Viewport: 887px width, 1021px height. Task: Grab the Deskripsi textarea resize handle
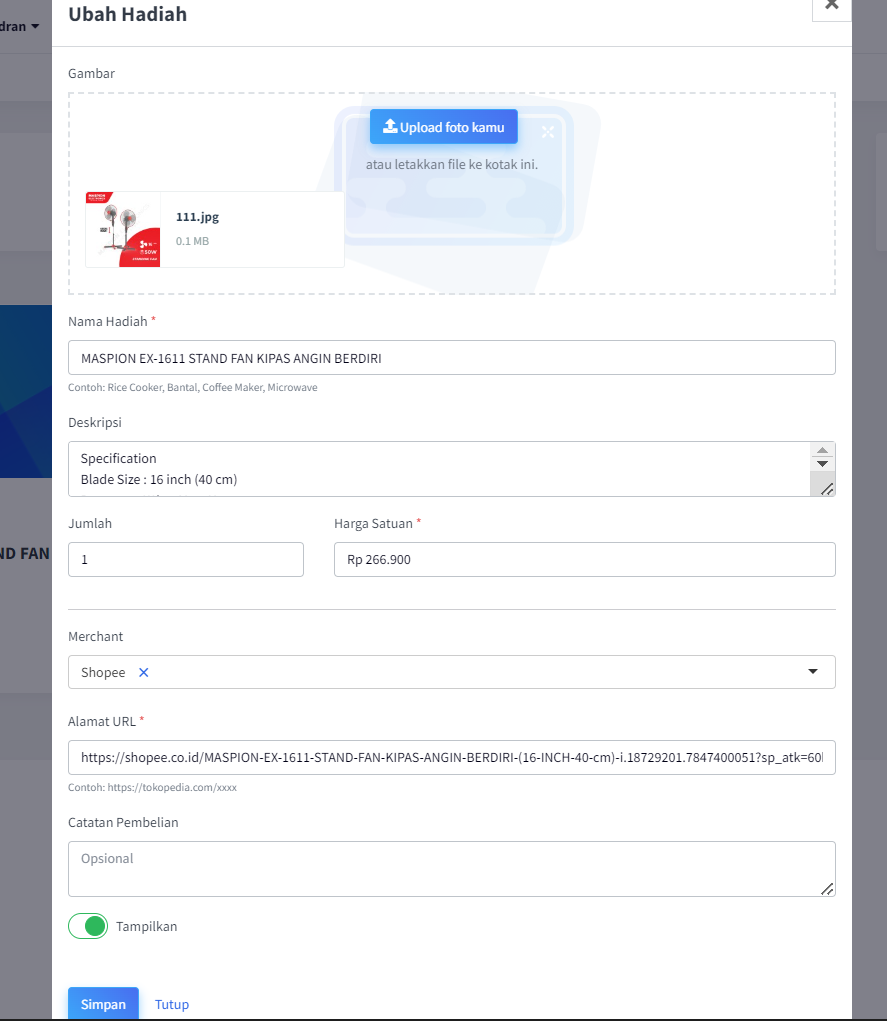826,489
